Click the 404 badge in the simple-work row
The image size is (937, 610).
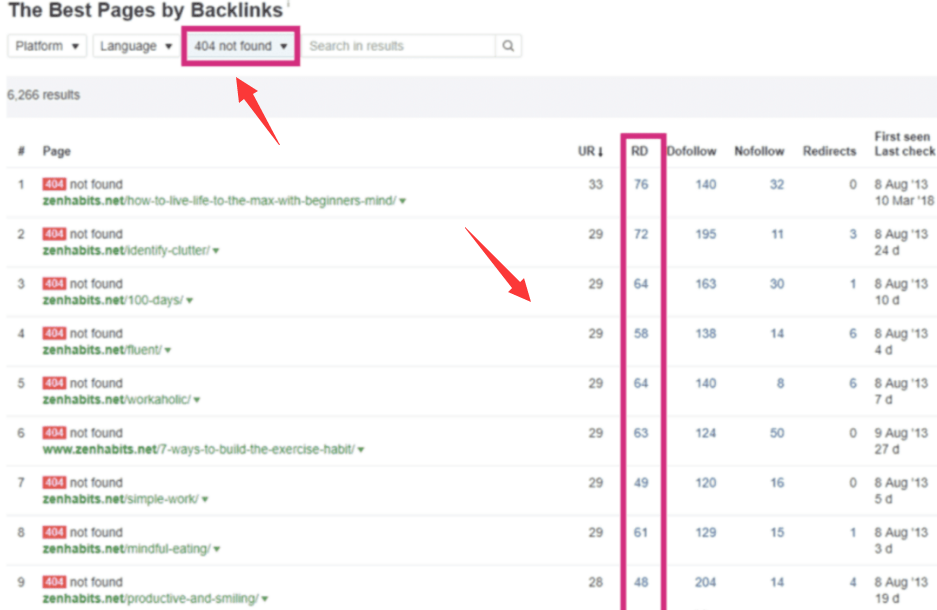(x=54, y=482)
